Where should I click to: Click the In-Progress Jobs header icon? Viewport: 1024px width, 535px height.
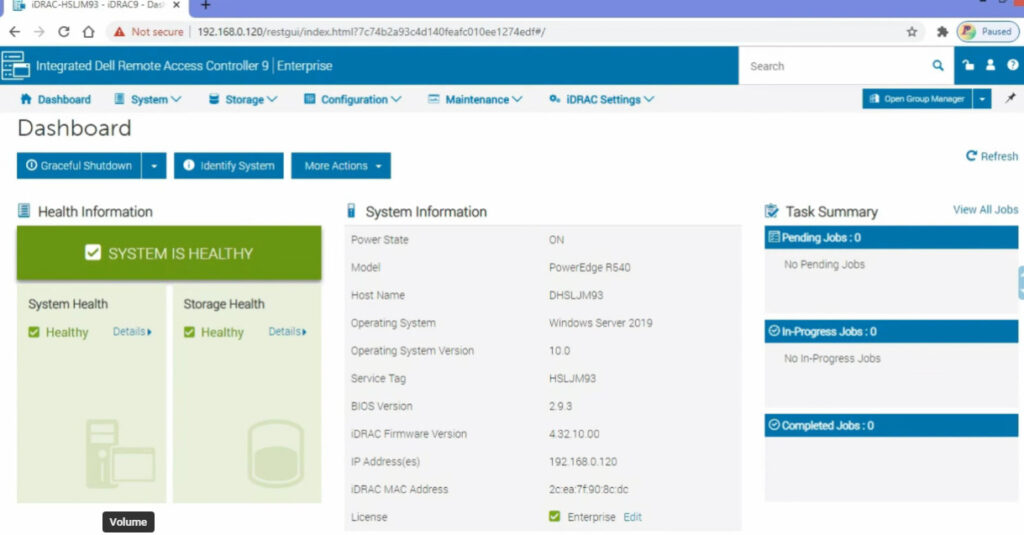[x=774, y=331]
